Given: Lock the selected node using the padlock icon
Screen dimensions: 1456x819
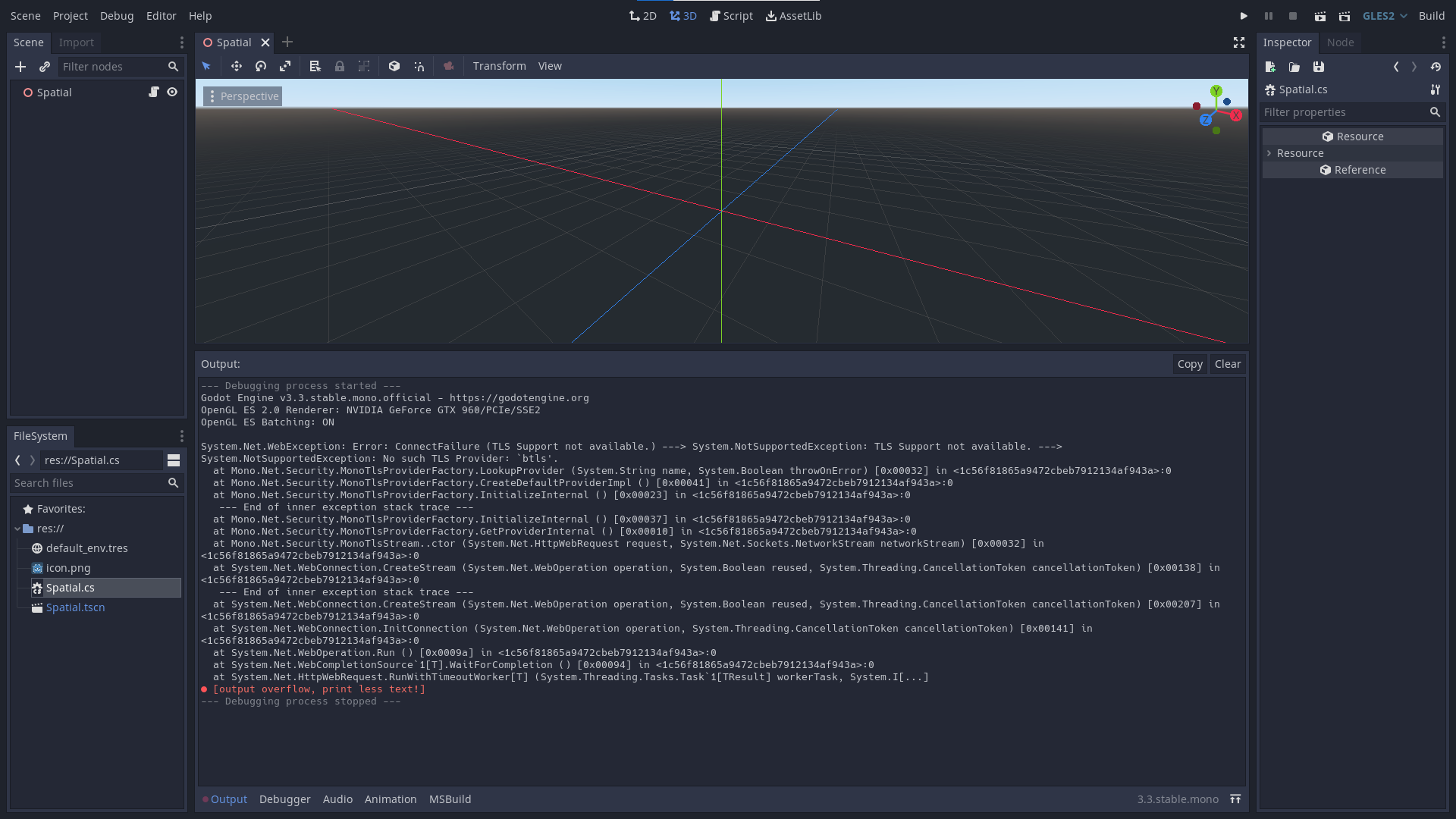Looking at the screenshot, I should click(x=340, y=66).
